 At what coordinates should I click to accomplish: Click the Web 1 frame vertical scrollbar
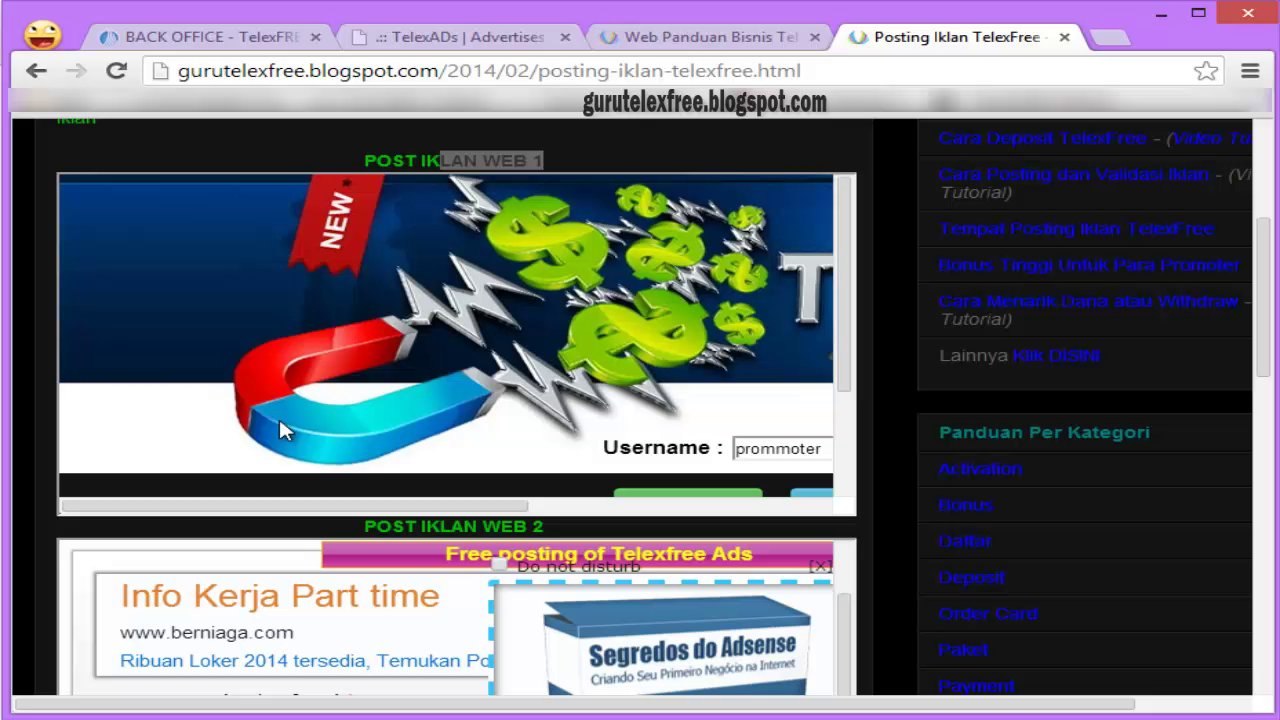coord(844,285)
